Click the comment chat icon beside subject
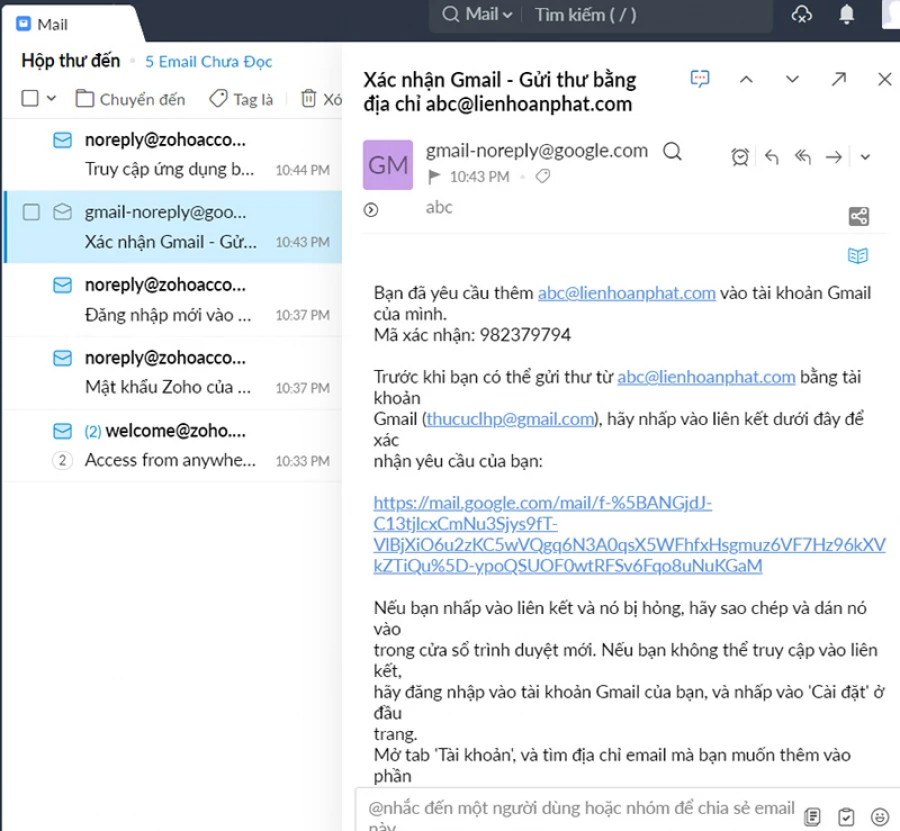900x831 pixels. [700, 79]
